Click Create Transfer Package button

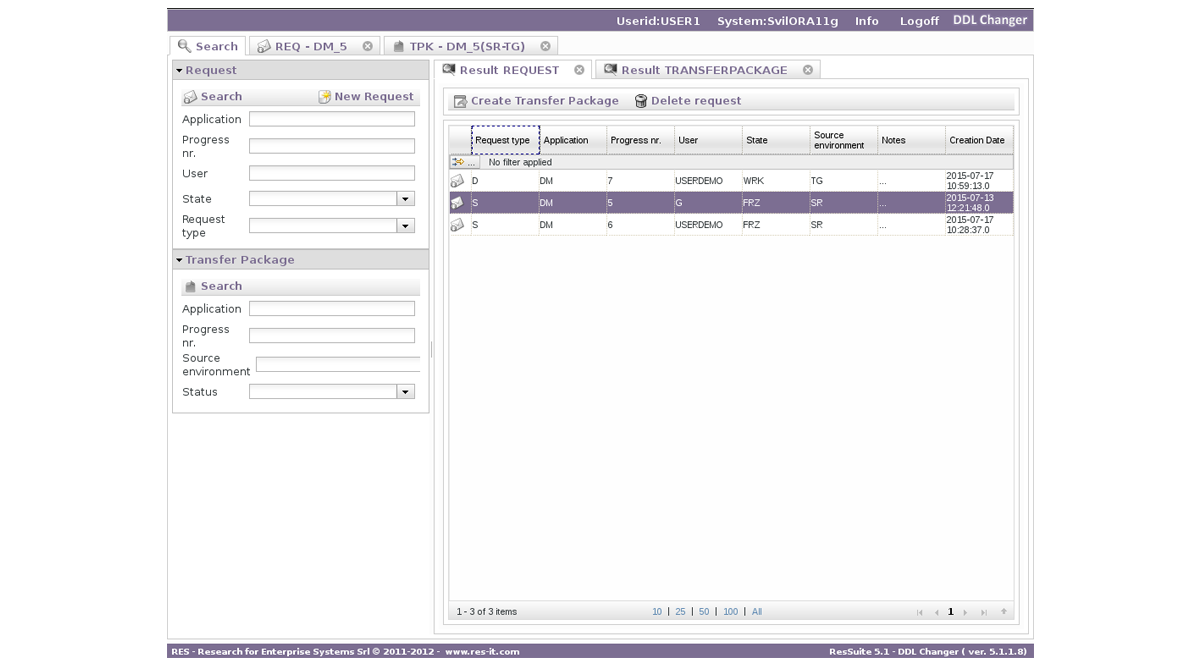pos(536,101)
